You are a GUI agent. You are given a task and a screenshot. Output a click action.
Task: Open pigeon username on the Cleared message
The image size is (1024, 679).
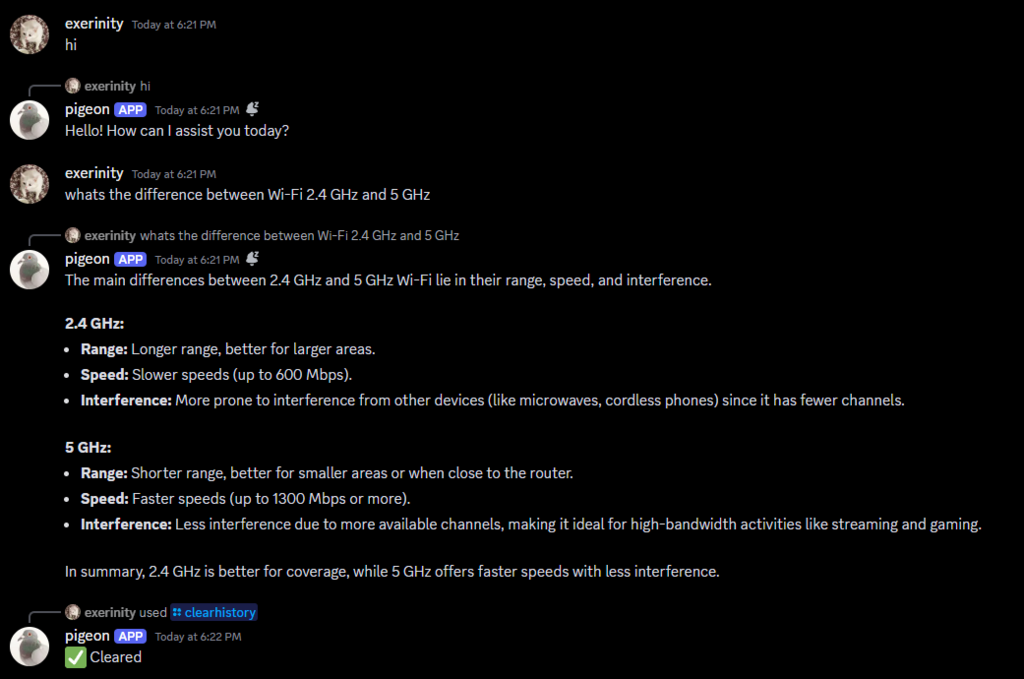(87, 636)
